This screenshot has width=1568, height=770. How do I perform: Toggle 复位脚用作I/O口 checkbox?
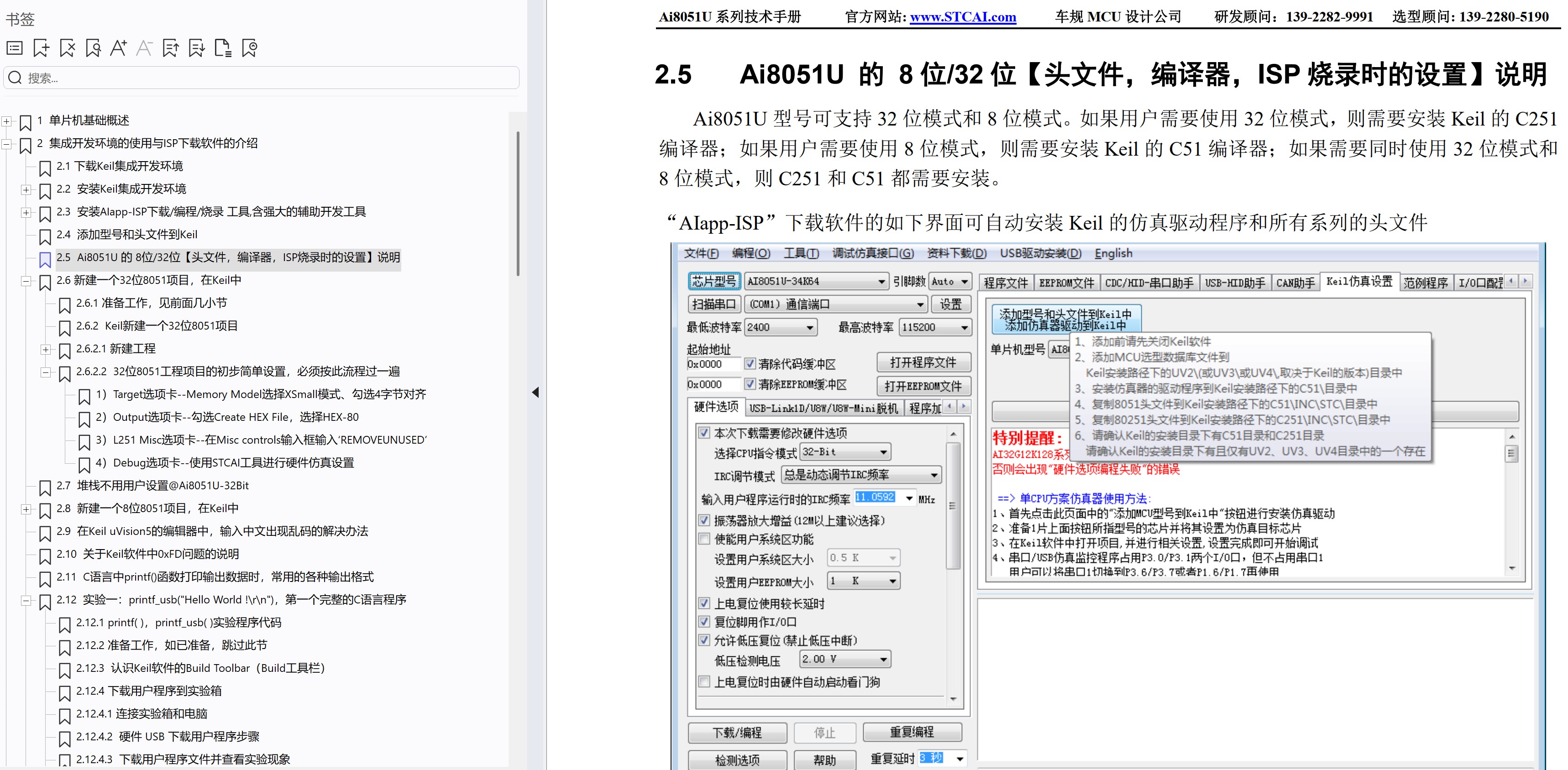pyautogui.click(x=704, y=622)
